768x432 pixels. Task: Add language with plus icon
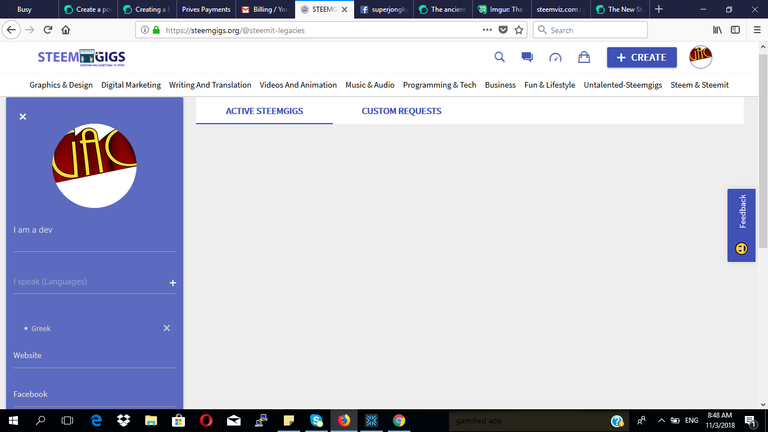172,283
